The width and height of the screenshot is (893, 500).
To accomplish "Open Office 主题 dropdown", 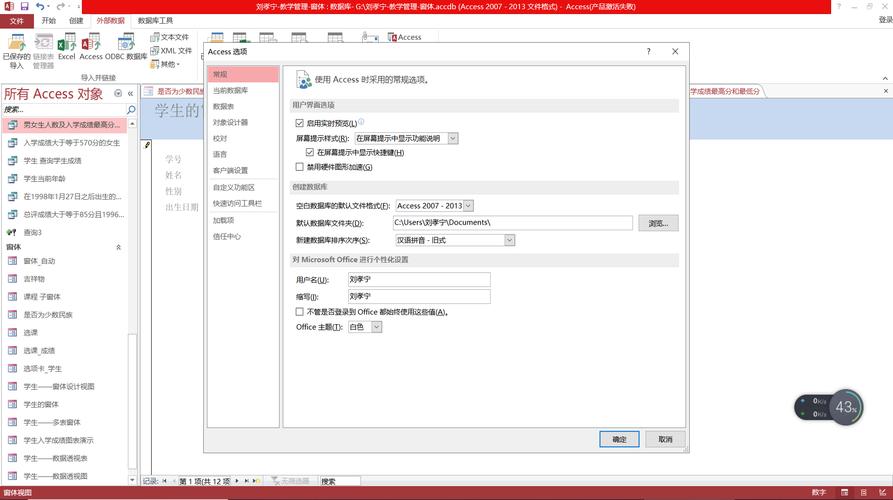I will click(x=376, y=327).
